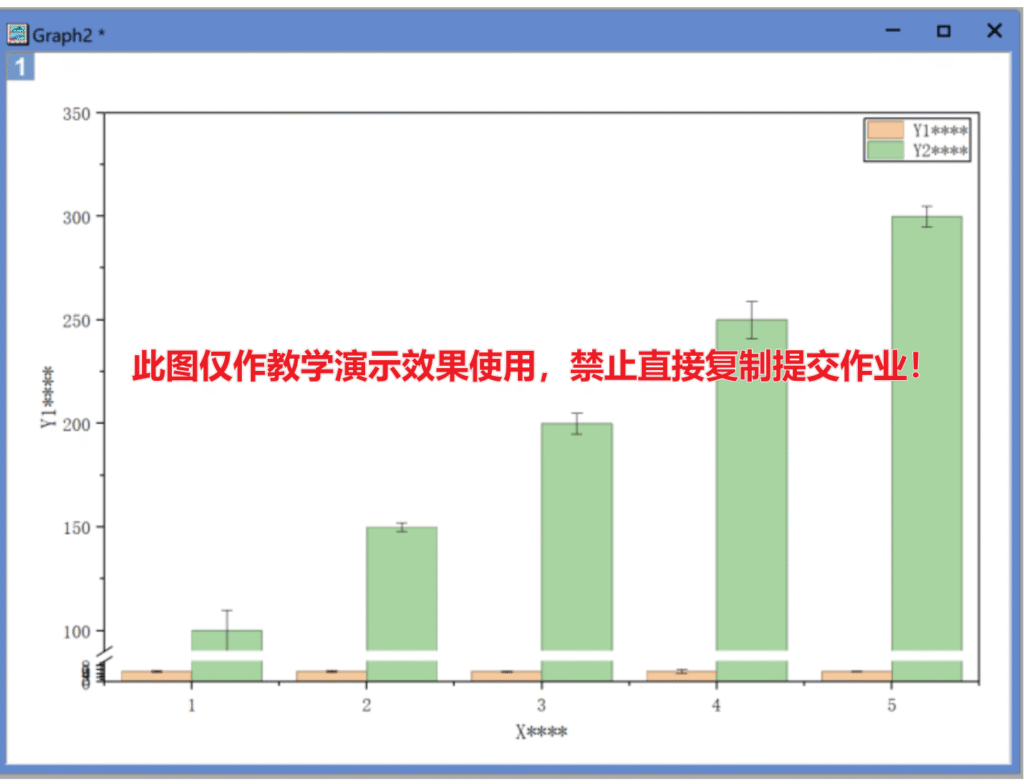Click the orange Y1 legend swatch
Screen dimensions: 1024x784
pos(886,130)
